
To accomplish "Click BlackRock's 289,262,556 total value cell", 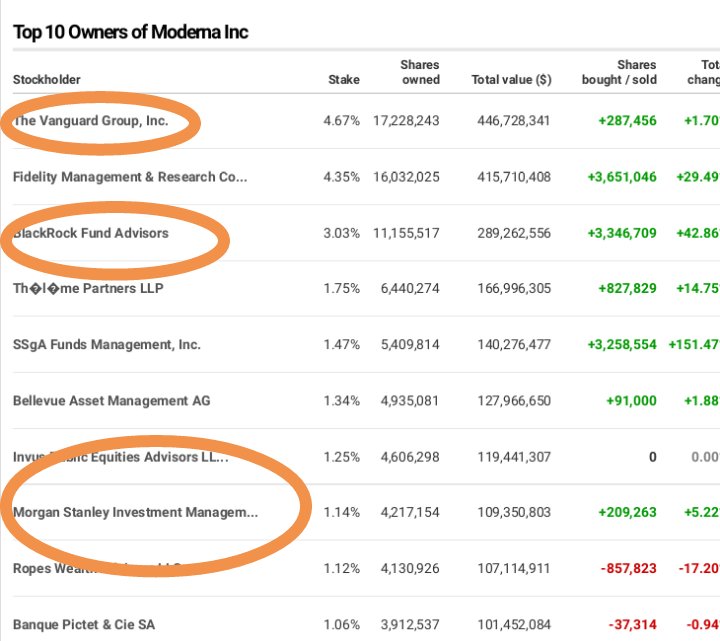I will click(x=511, y=233).
